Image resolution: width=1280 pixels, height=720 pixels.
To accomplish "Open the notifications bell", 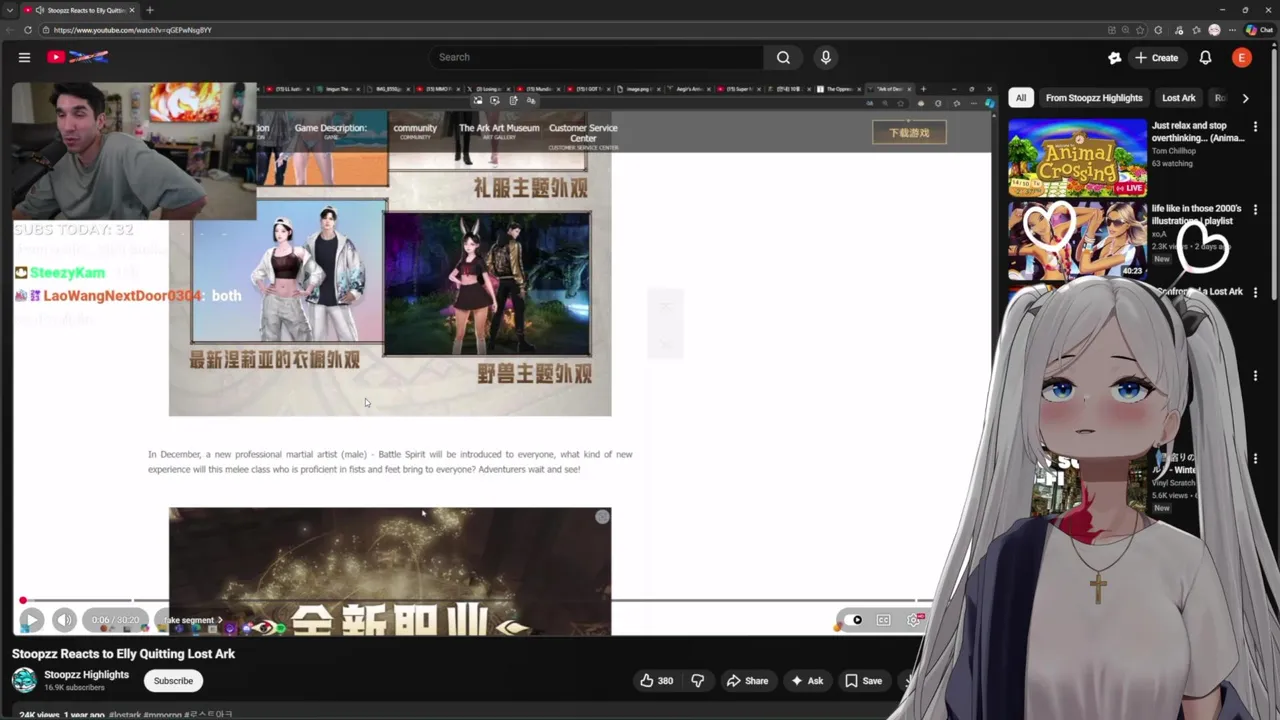I will coord(1205,58).
